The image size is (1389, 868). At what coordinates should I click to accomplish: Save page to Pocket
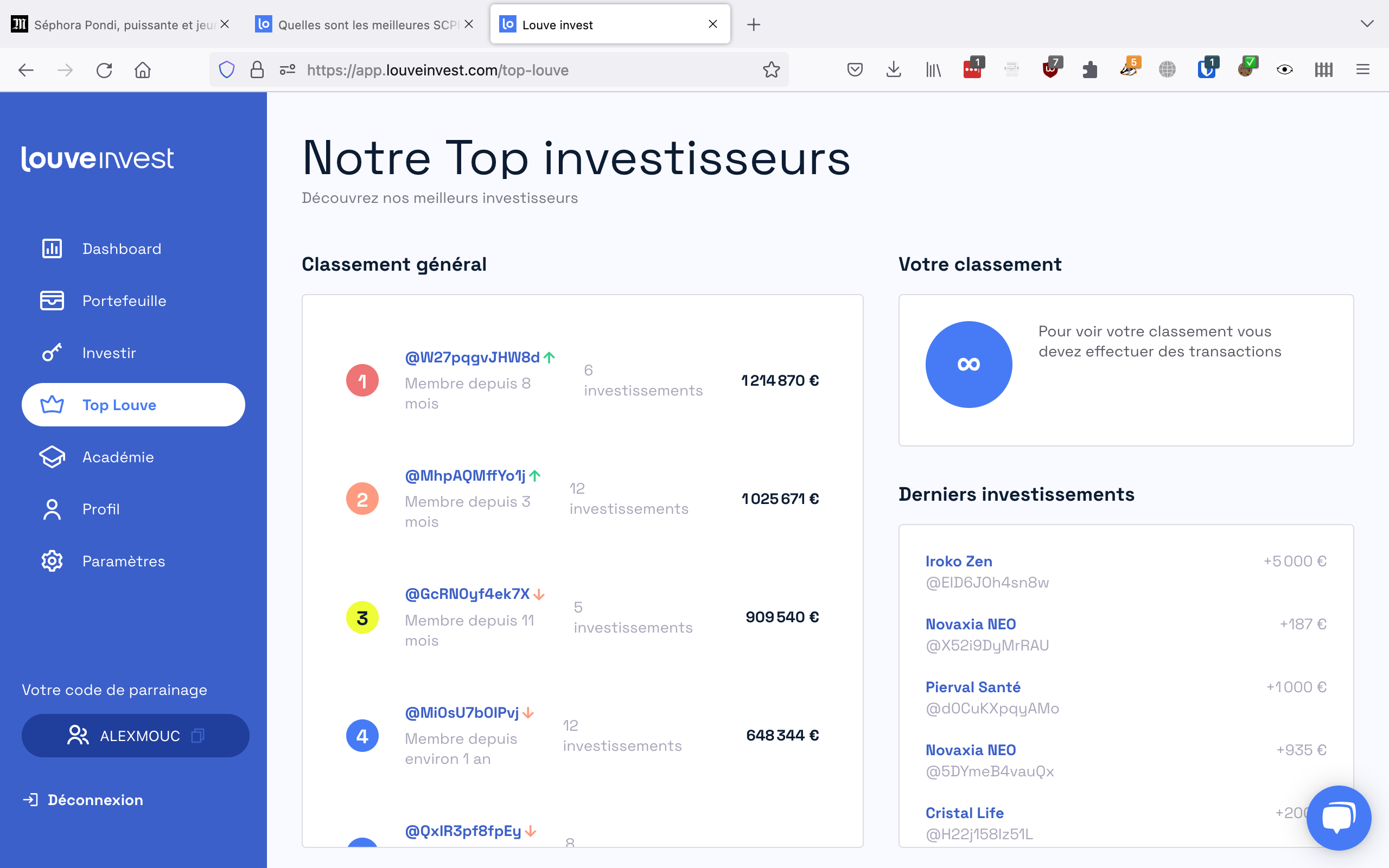[855, 70]
